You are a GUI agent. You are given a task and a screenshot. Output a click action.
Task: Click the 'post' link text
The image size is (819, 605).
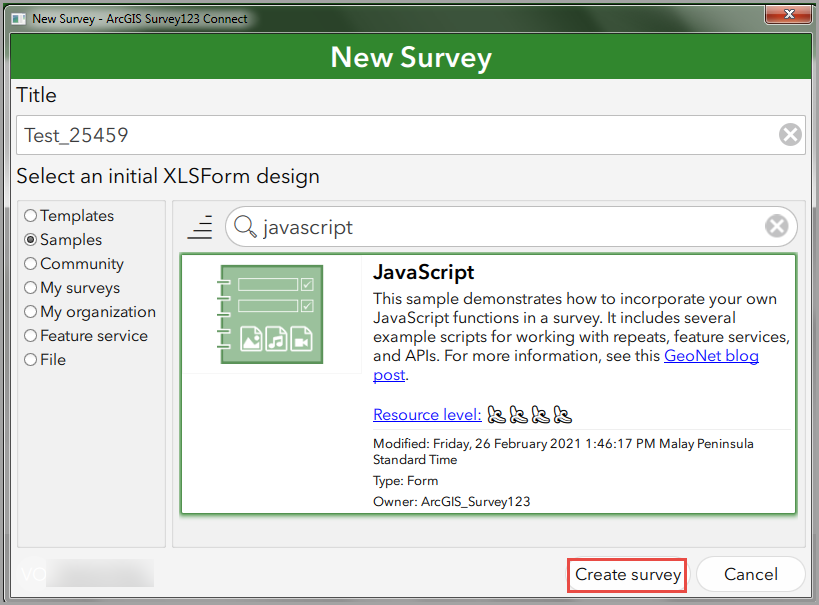coord(389,375)
